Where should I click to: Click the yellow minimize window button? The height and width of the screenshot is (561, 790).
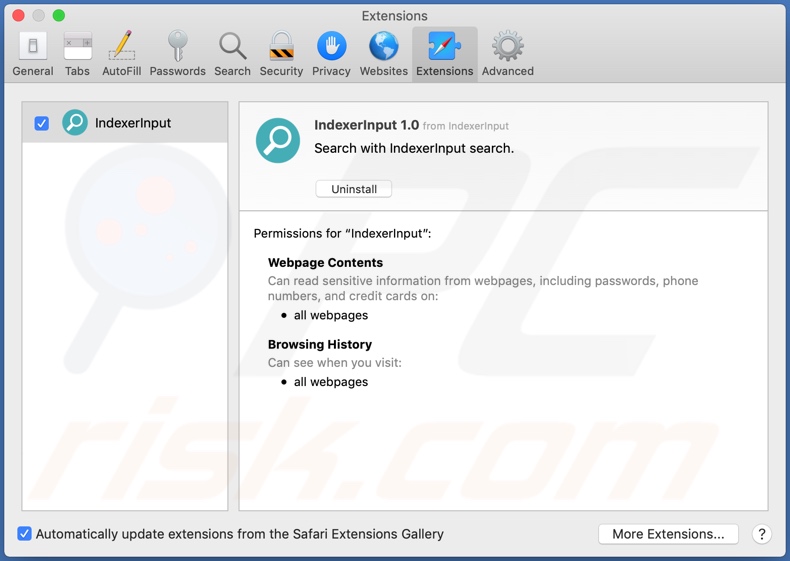(x=39, y=16)
